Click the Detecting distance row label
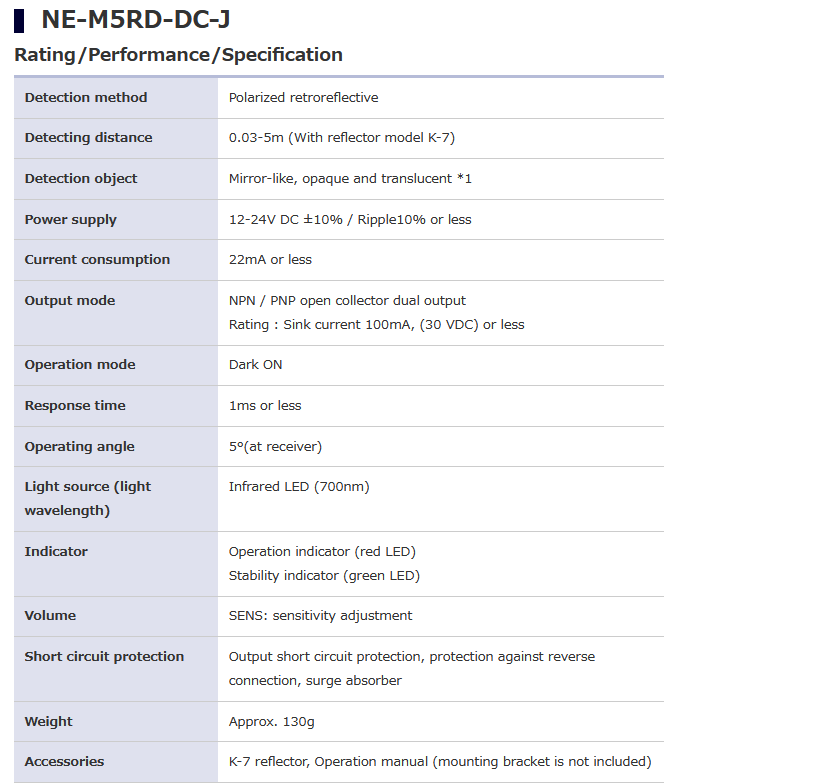This screenshot has height=784, width=833. (x=89, y=138)
